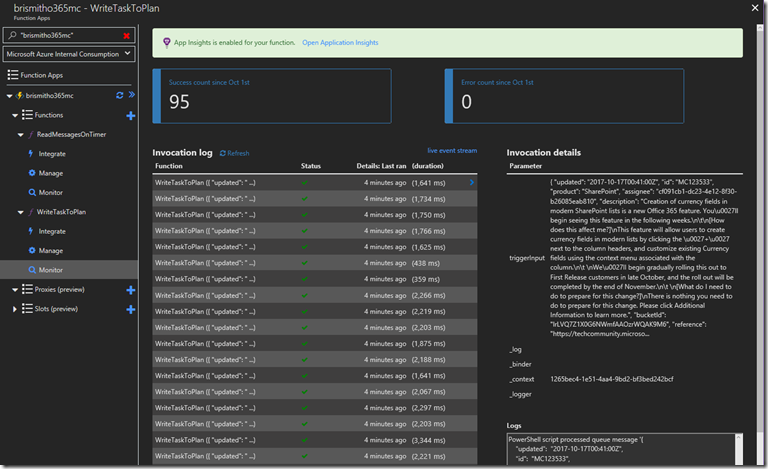Close the blade with top-right X
Screen dimensions: 768x469
coord(755,8)
